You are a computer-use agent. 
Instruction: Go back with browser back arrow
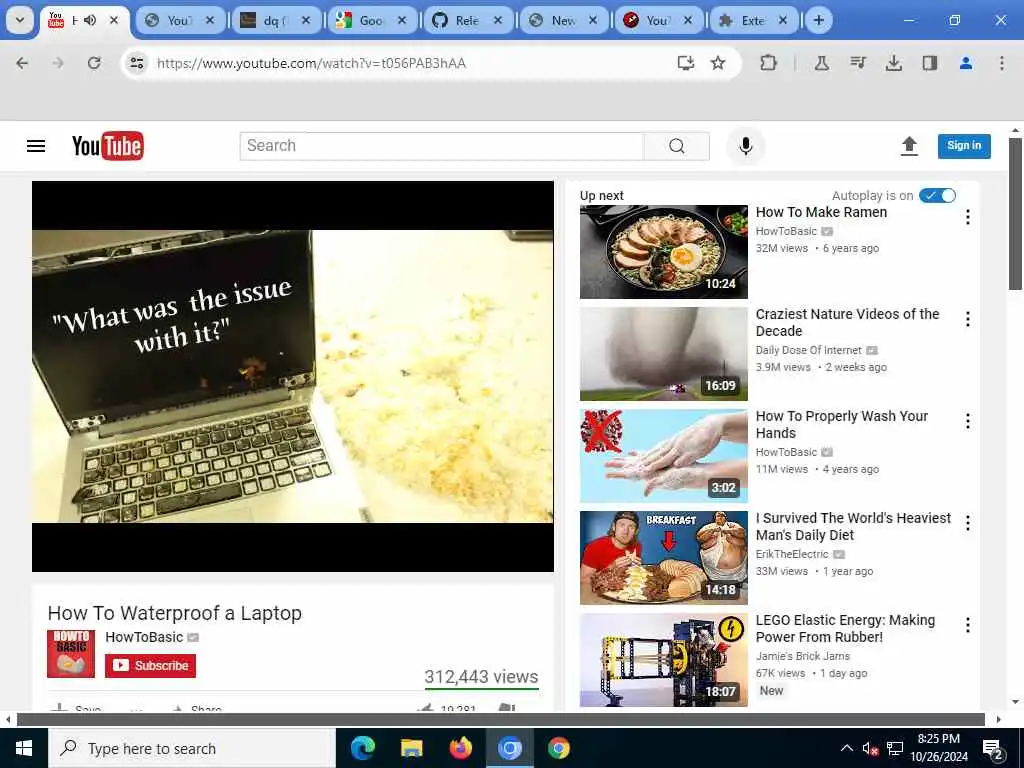click(x=22, y=63)
